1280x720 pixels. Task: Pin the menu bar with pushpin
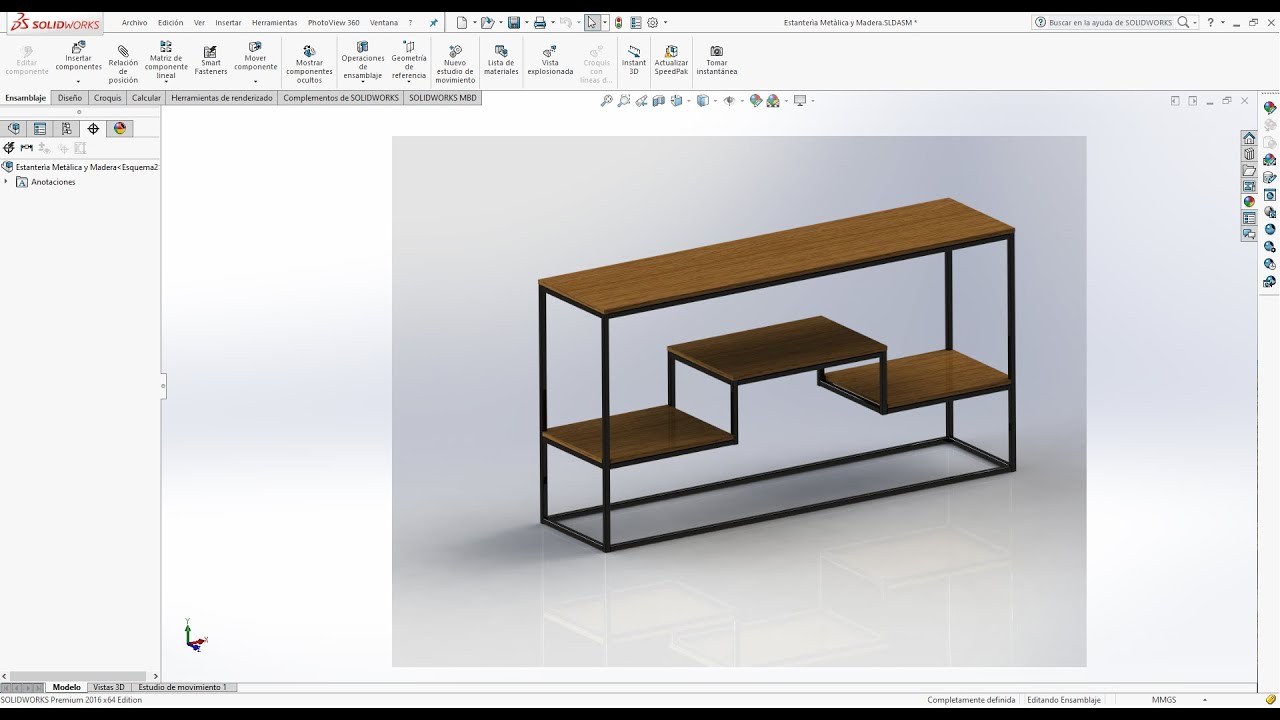[x=433, y=22]
